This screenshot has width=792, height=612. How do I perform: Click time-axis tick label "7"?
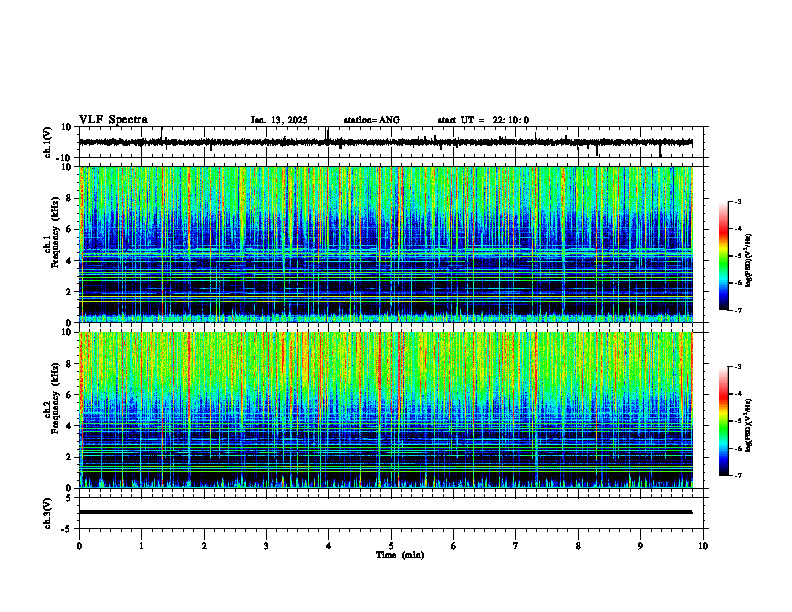(516, 546)
